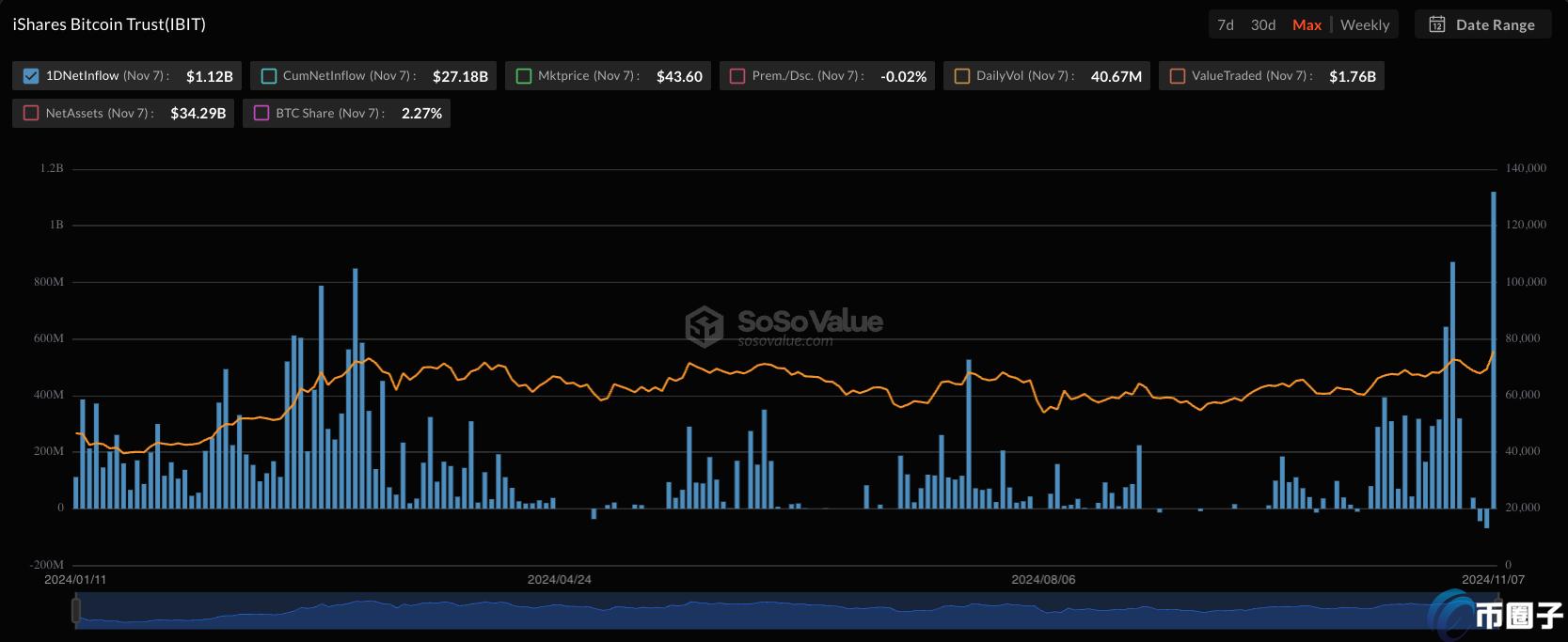Toggle the BTC Share series checkbox
This screenshot has width=1568, height=642.
click(261, 113)
